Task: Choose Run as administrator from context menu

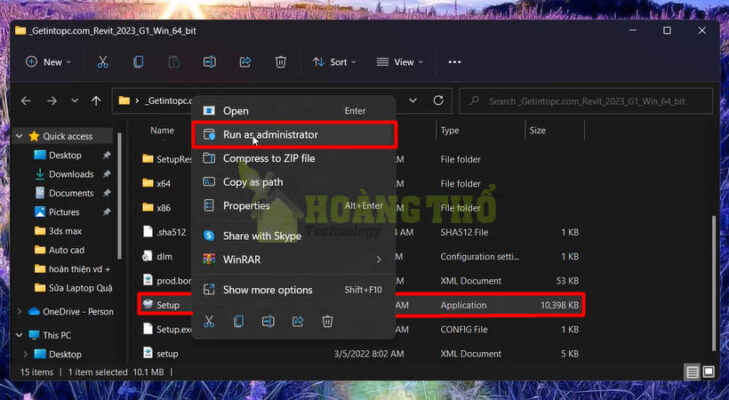Action: 270,134
